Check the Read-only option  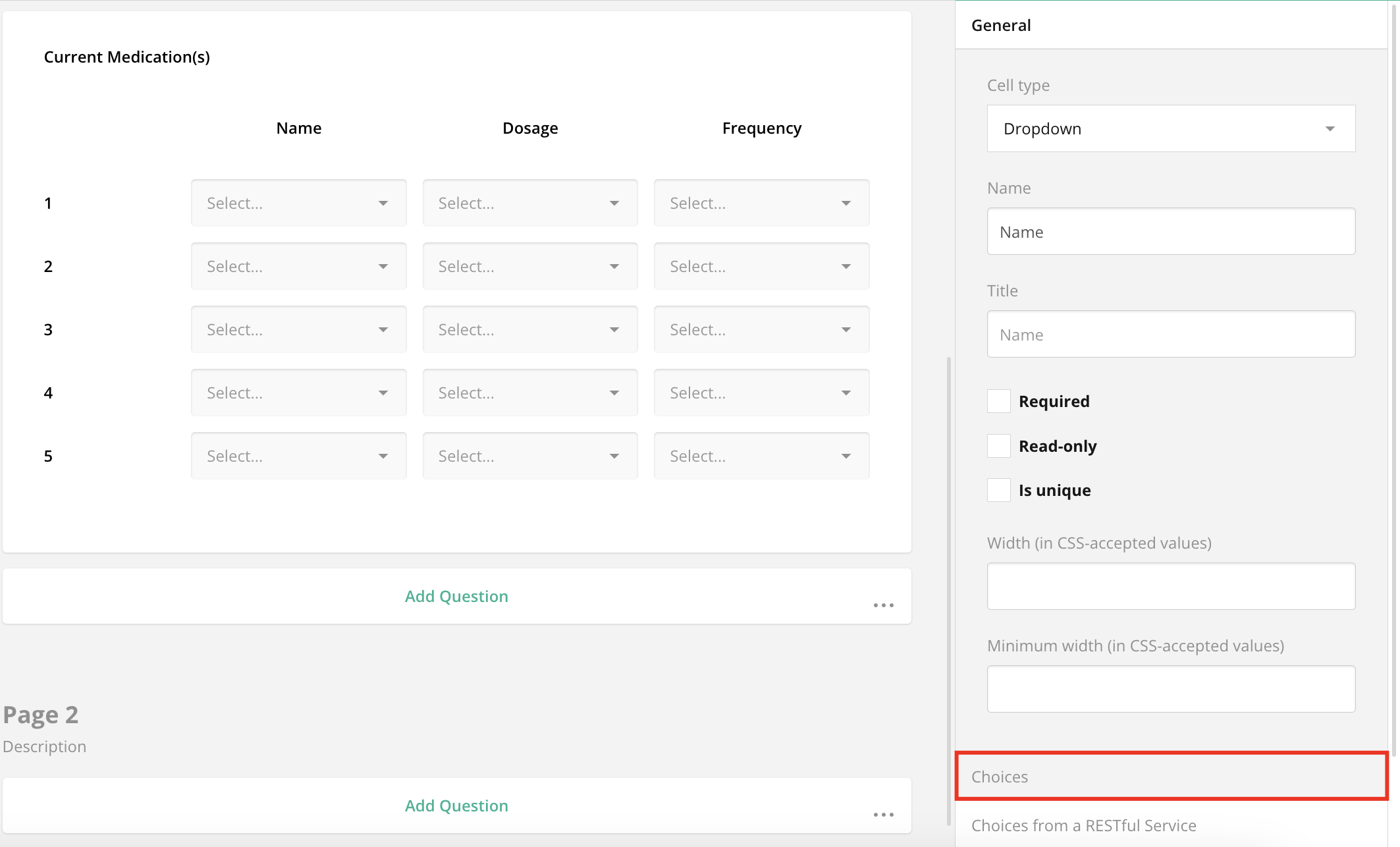(x=998, y=445)
